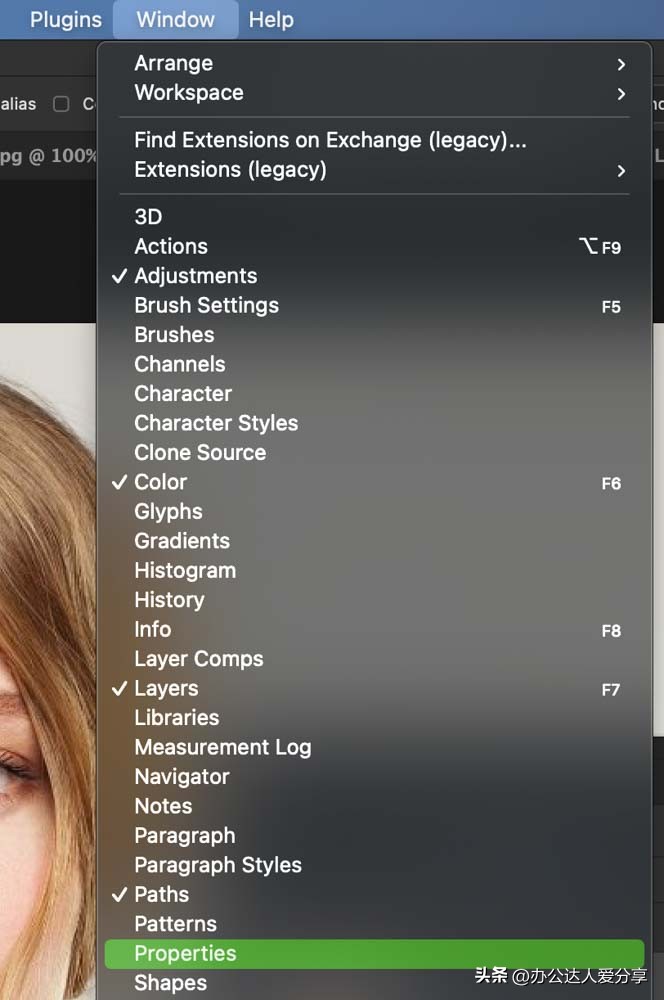Click the highlighted Properties entry

click(x=374, y=953)
